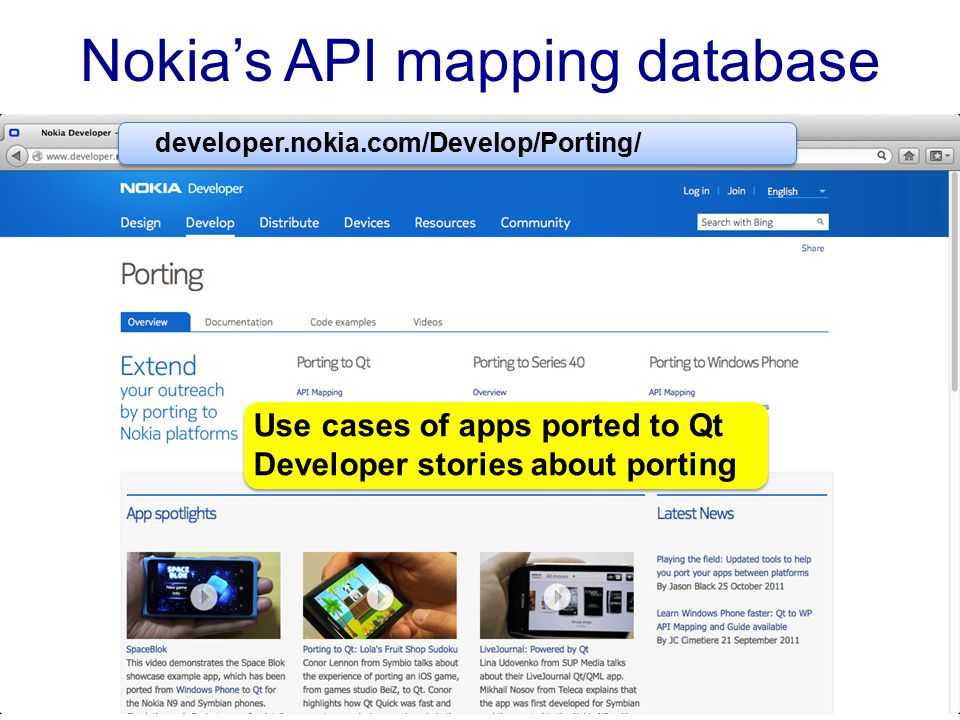Open Learn Windows Phone faster news article
Image resolution: width=960 pixels, height=720 pixels.
click(734, 620)
